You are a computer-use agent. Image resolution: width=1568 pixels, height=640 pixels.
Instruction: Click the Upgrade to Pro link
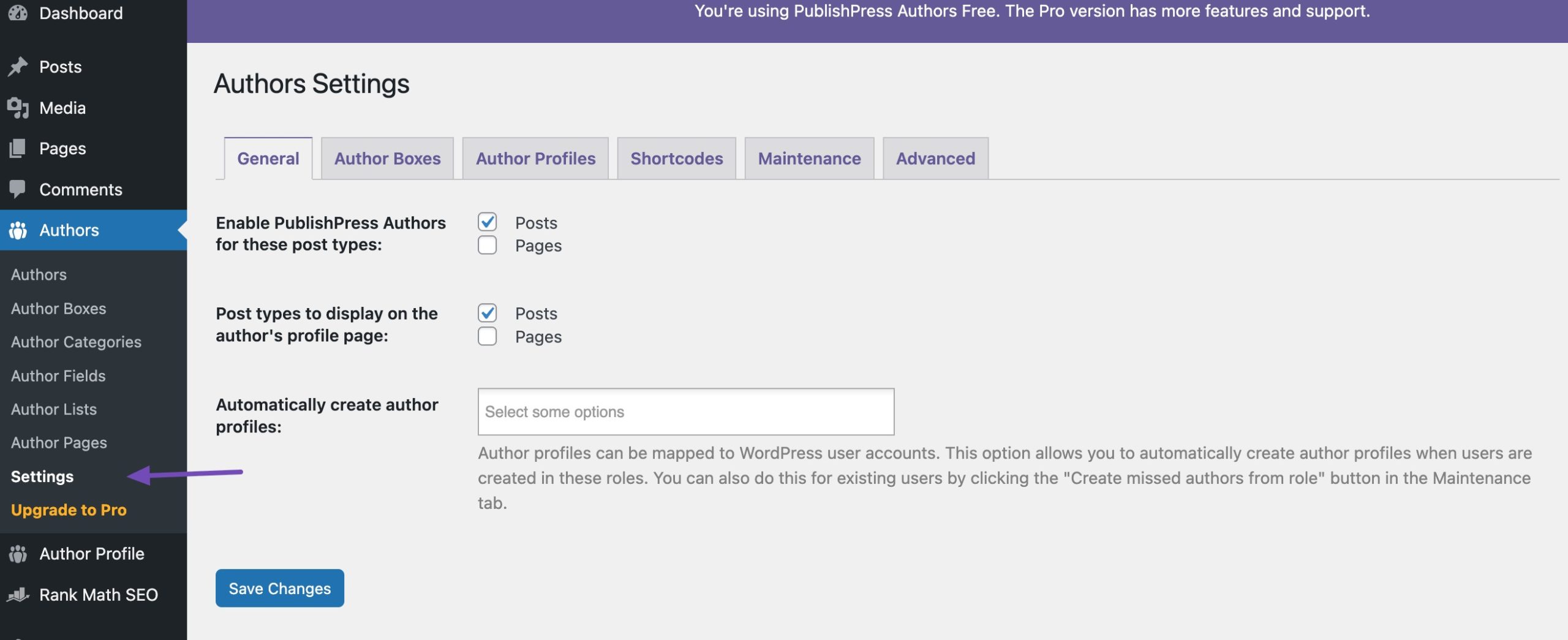pos(69,510)
